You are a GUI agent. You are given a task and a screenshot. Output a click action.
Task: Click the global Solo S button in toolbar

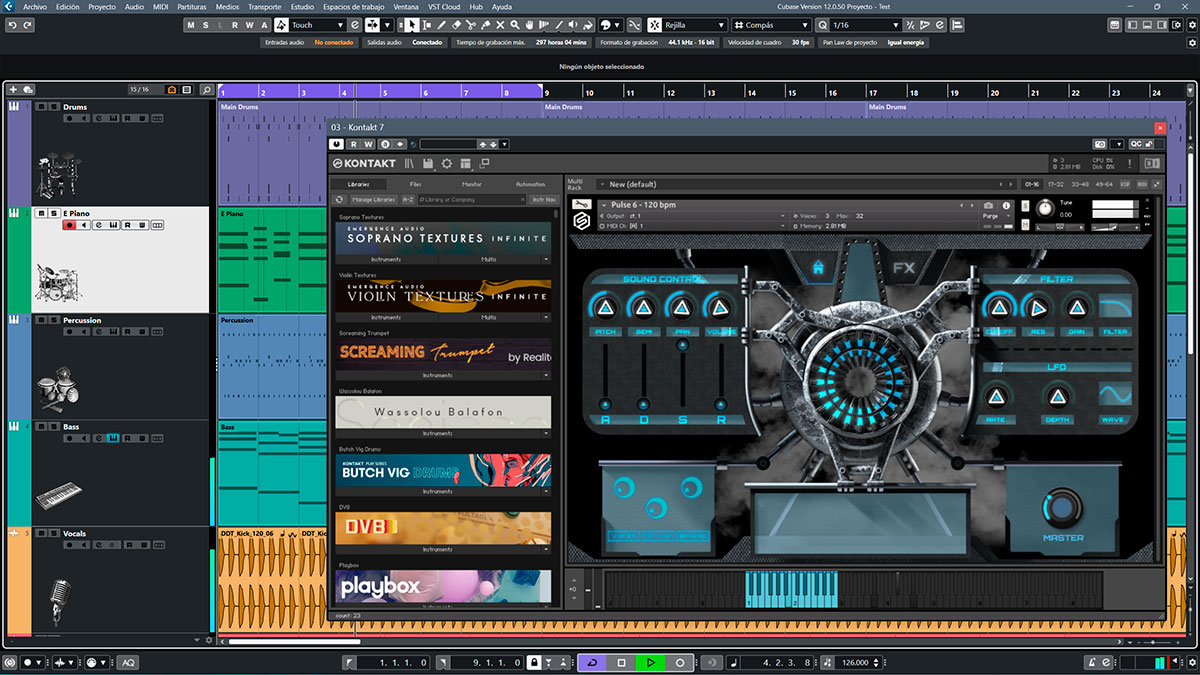206,24
